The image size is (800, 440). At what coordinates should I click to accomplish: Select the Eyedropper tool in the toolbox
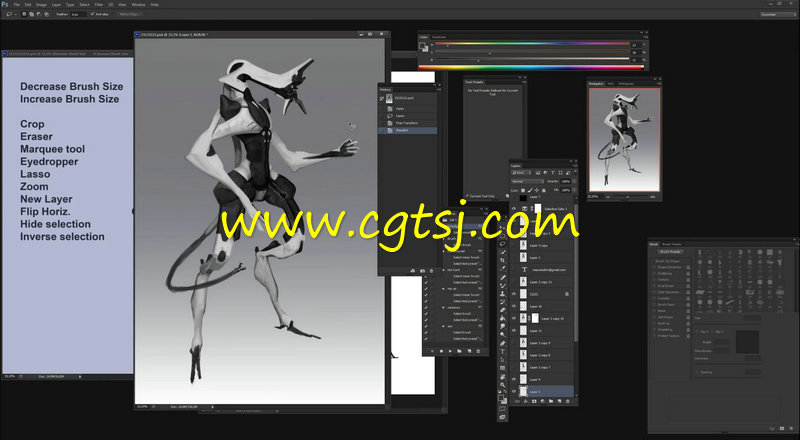click(x=503, y=268)
